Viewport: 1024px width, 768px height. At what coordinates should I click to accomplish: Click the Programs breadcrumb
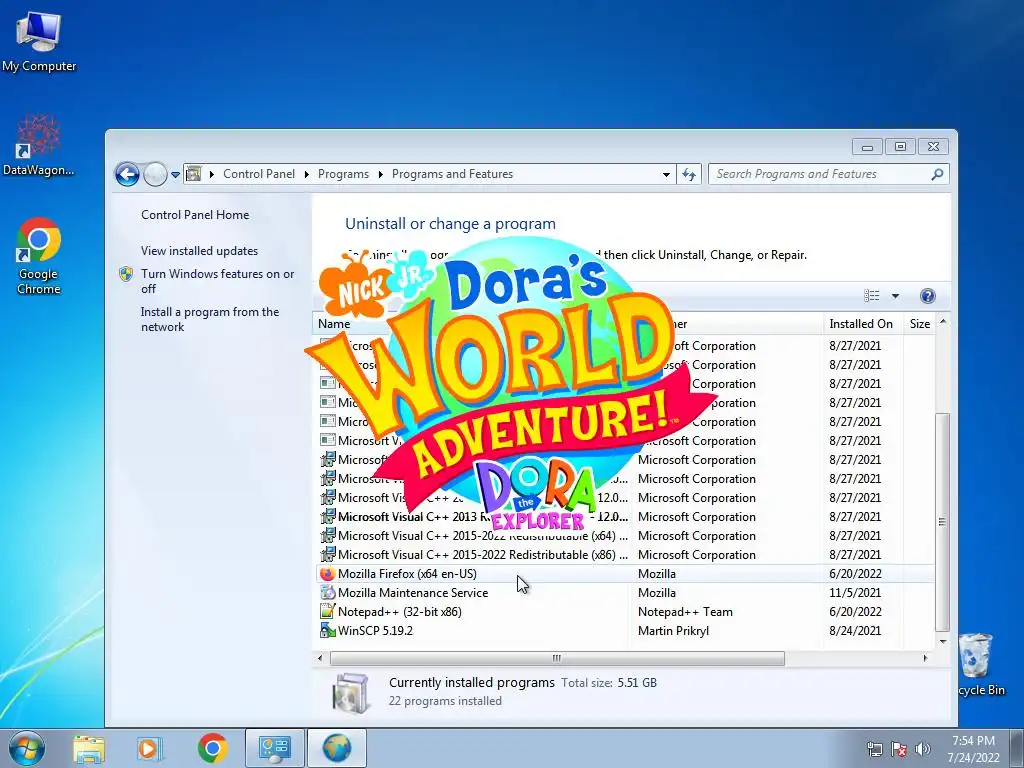tap(343, 174)
